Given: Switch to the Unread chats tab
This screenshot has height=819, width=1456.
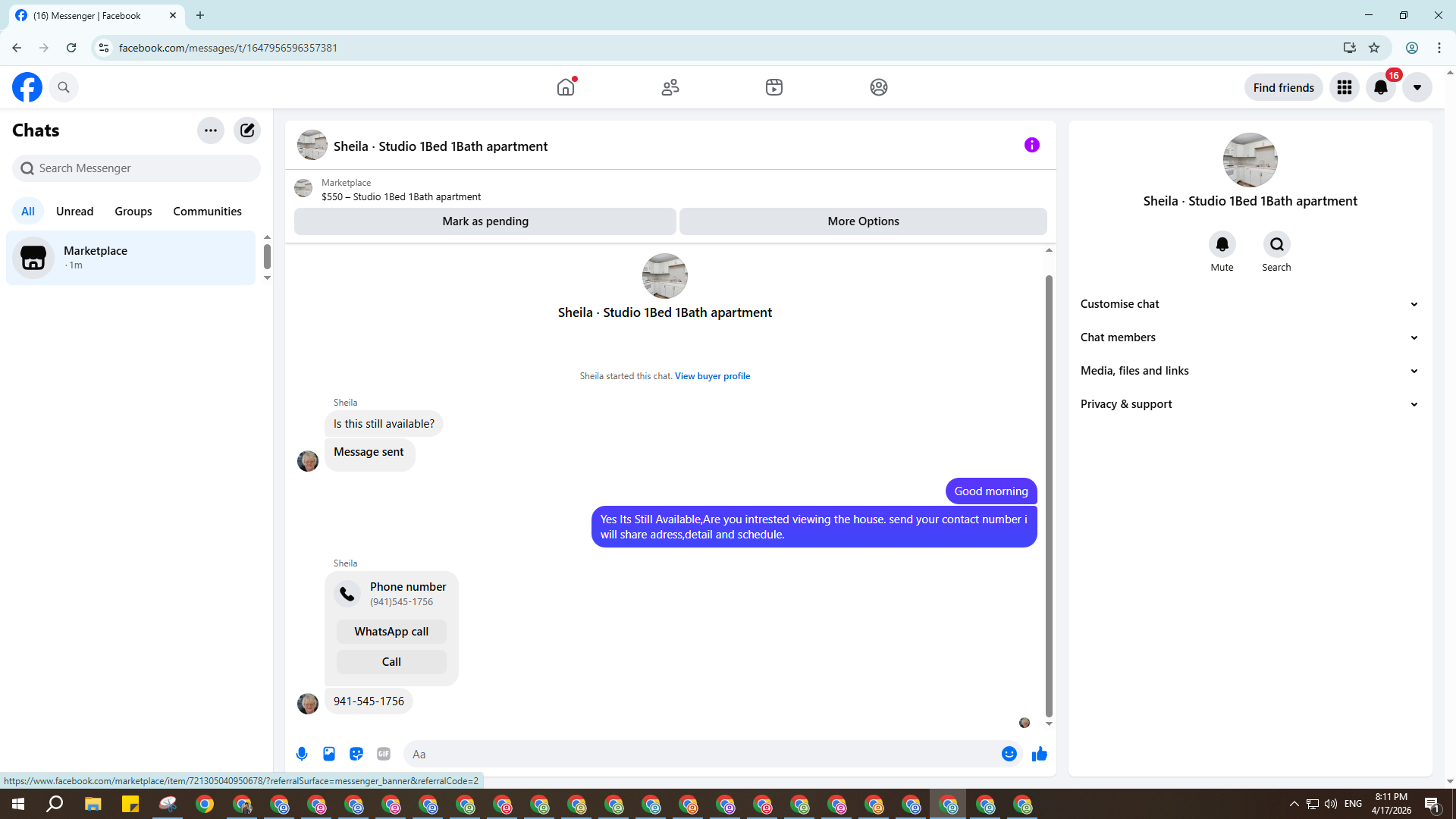Looking at the screenshot, I should 74,212.
